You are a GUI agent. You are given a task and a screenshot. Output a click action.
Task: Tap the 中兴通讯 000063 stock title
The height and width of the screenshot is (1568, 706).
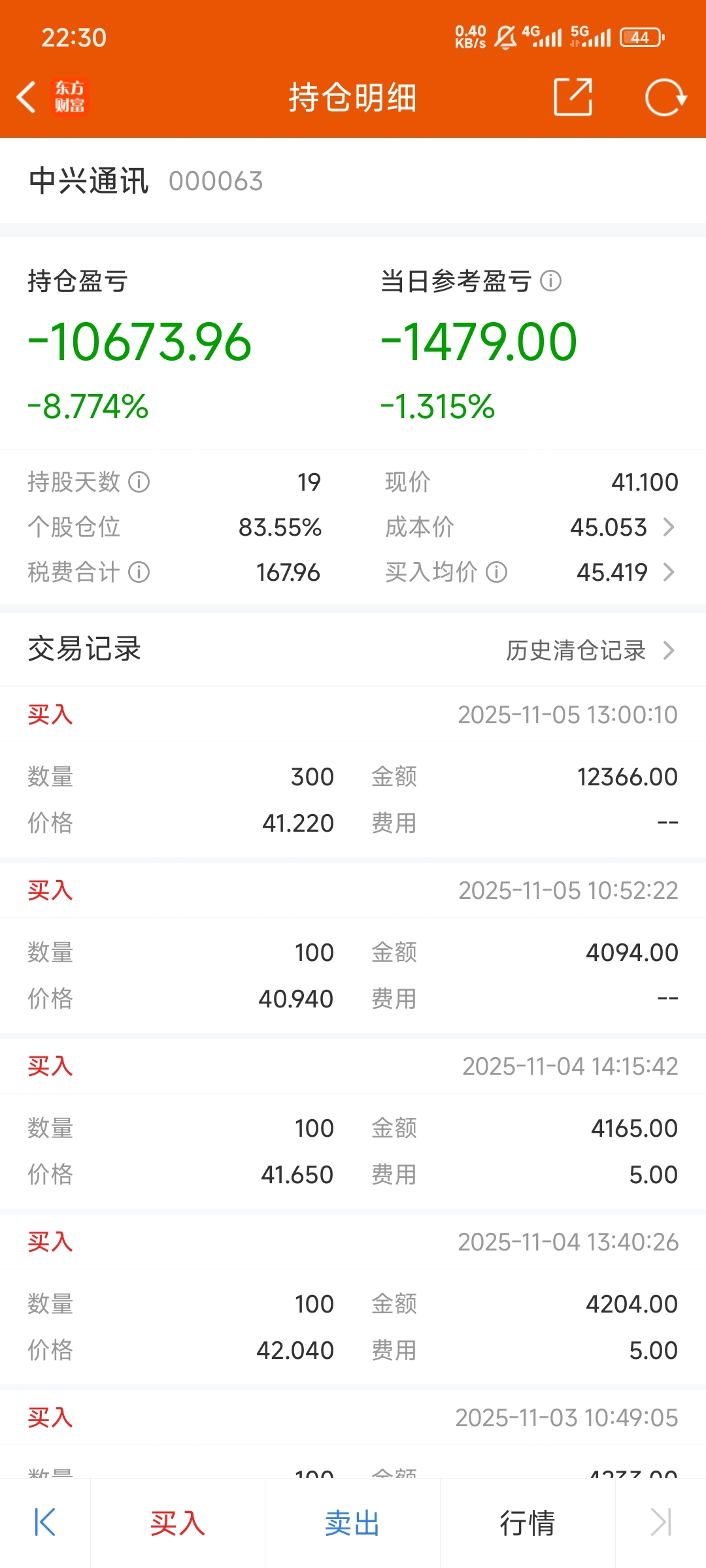[x=146, y=181]
